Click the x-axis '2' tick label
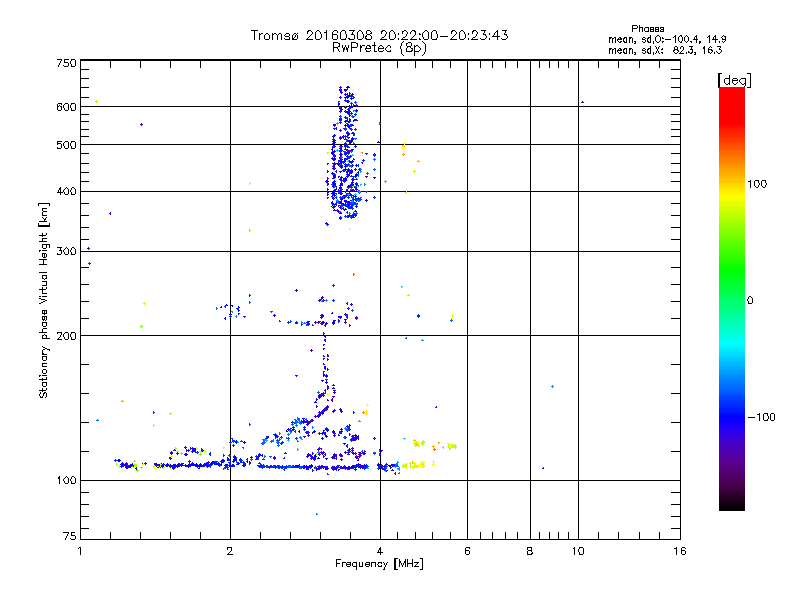Image resolution: width=800 pixels, height=600 pixels. 230,551
